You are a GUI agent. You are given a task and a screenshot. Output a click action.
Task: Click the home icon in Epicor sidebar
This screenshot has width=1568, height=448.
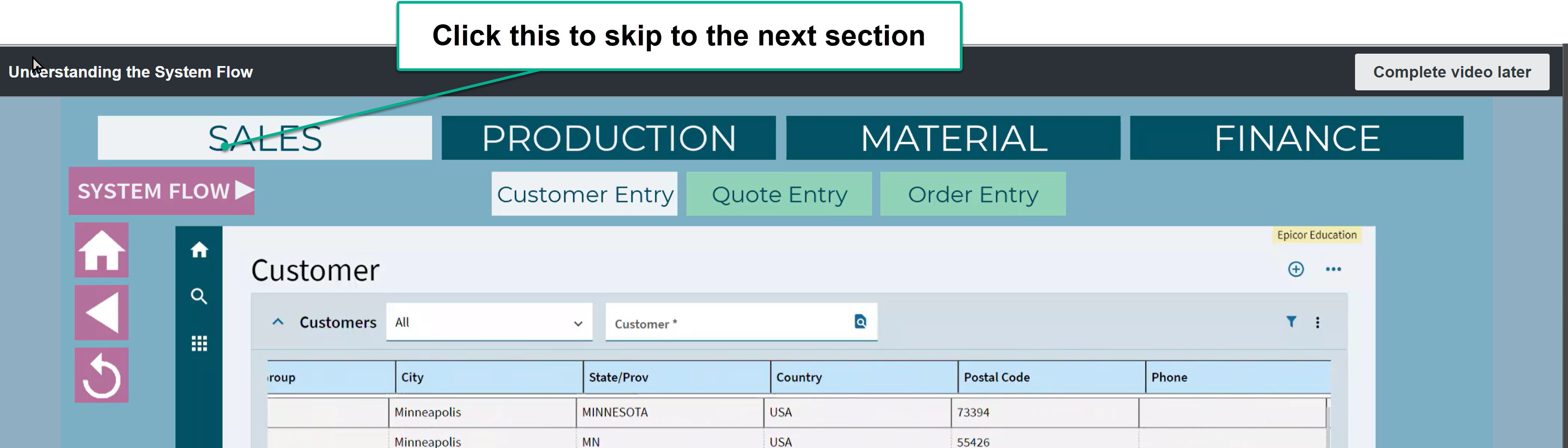point(199,250)
